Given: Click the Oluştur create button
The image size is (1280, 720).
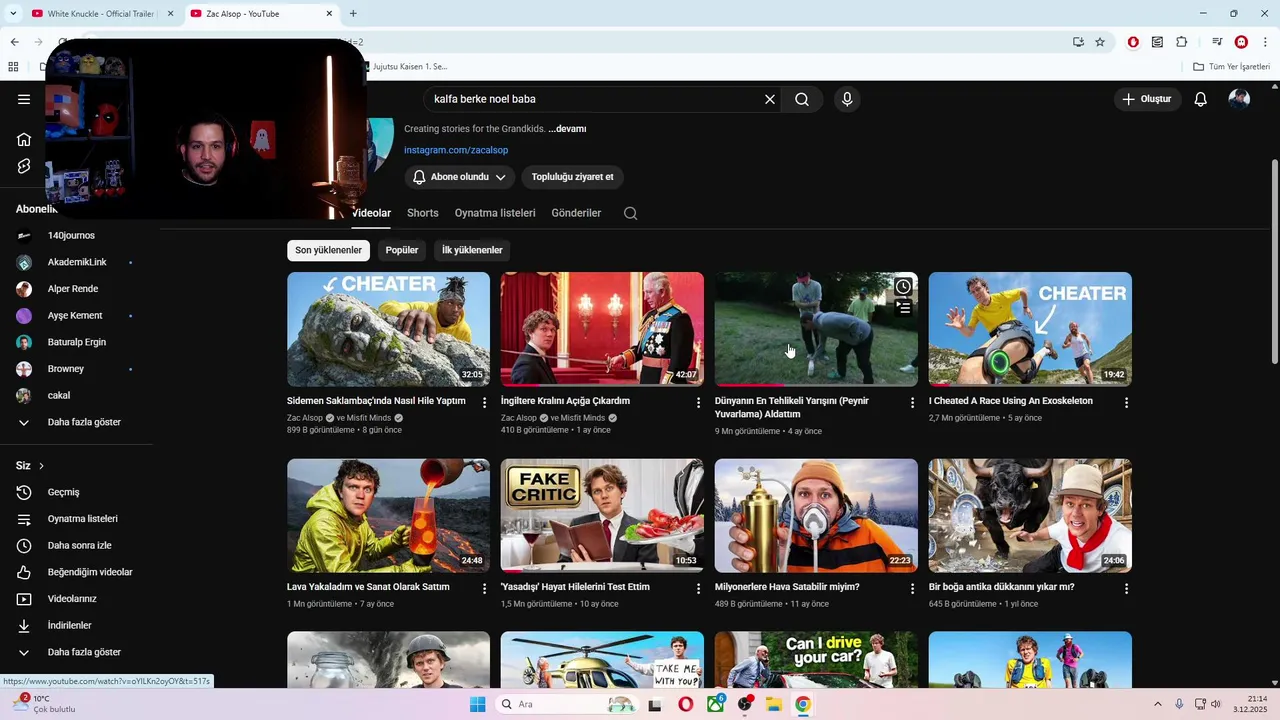Looking at the screenshot, I should [x=1147, y=99].
